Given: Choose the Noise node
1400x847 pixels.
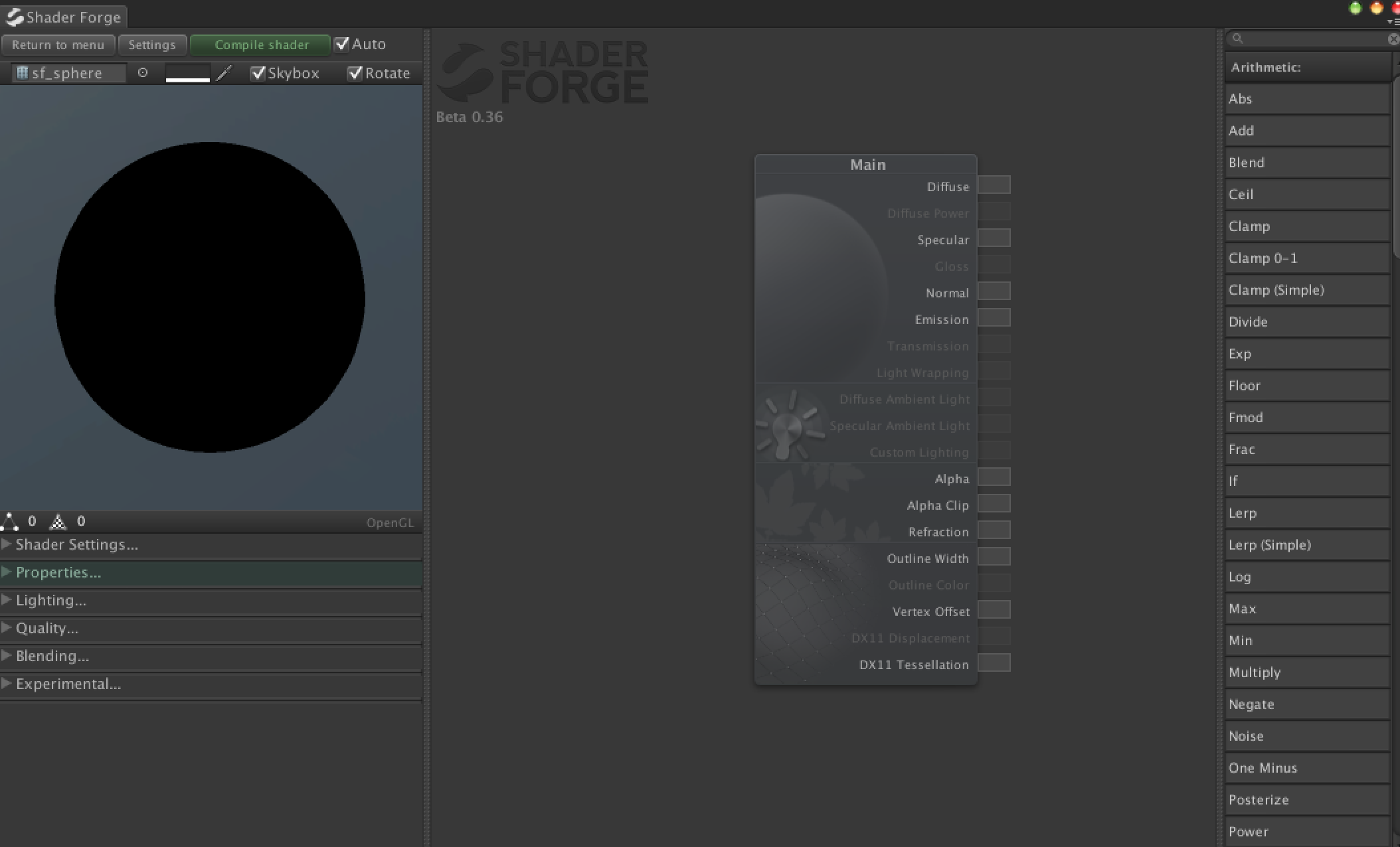Looking at the screenshot, I should coord(1307,736).
